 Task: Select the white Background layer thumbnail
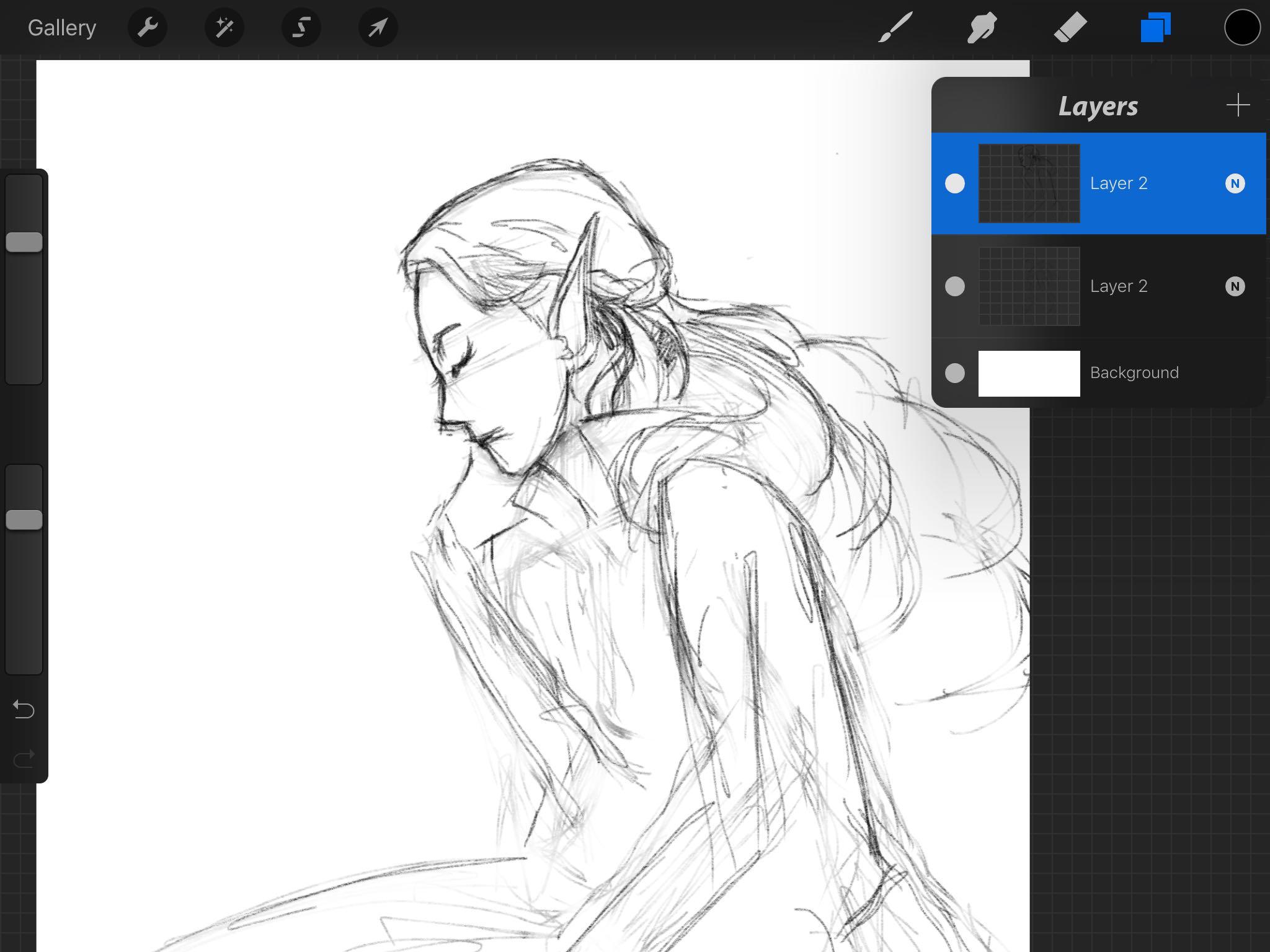[x=1029, y=373]
